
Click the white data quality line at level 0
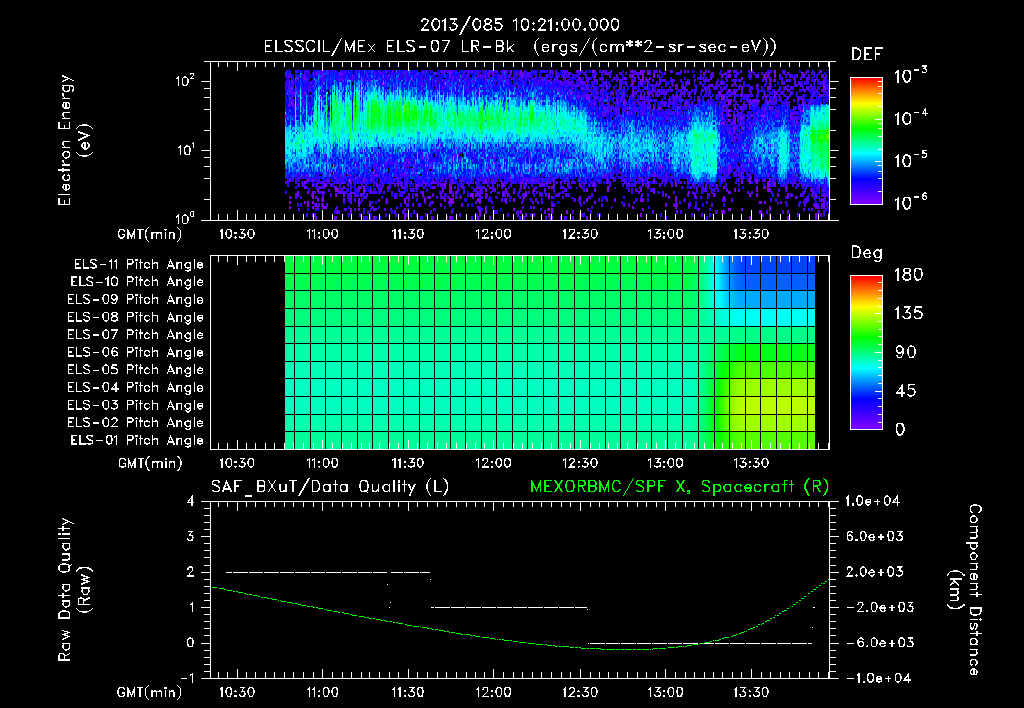700,643
